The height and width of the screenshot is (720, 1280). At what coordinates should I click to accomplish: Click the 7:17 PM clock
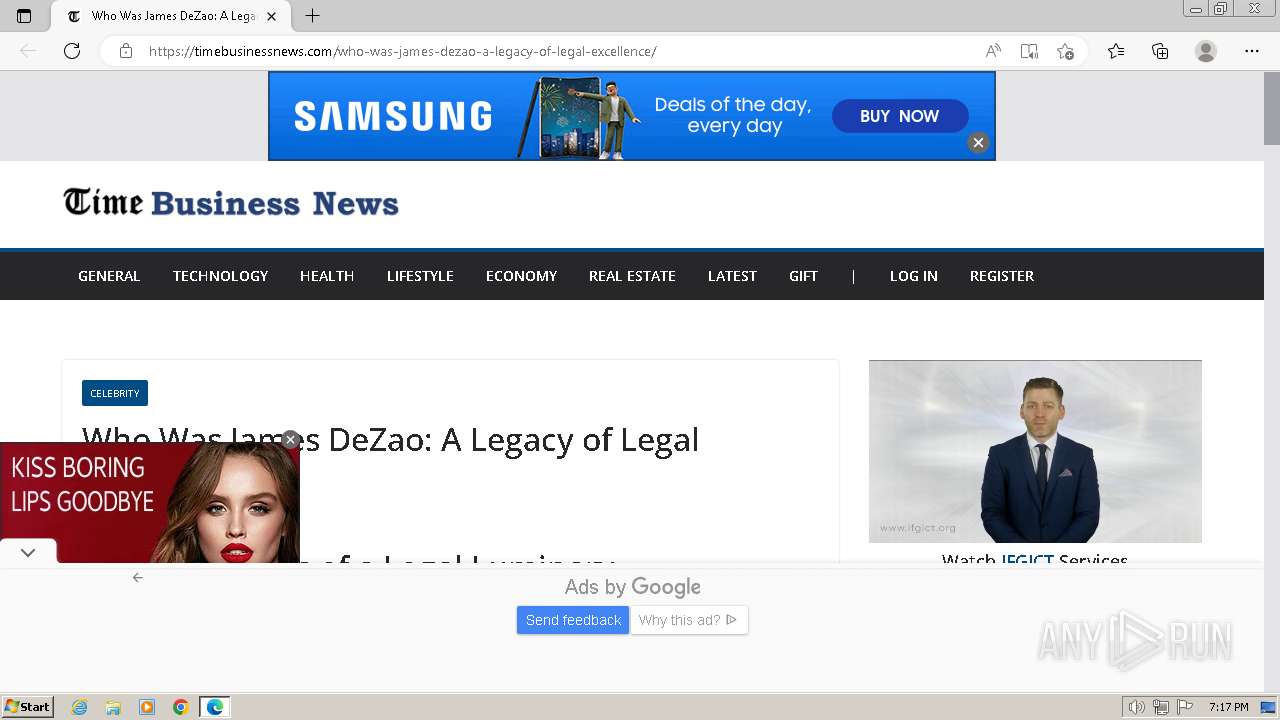(x=1229, y=707)
